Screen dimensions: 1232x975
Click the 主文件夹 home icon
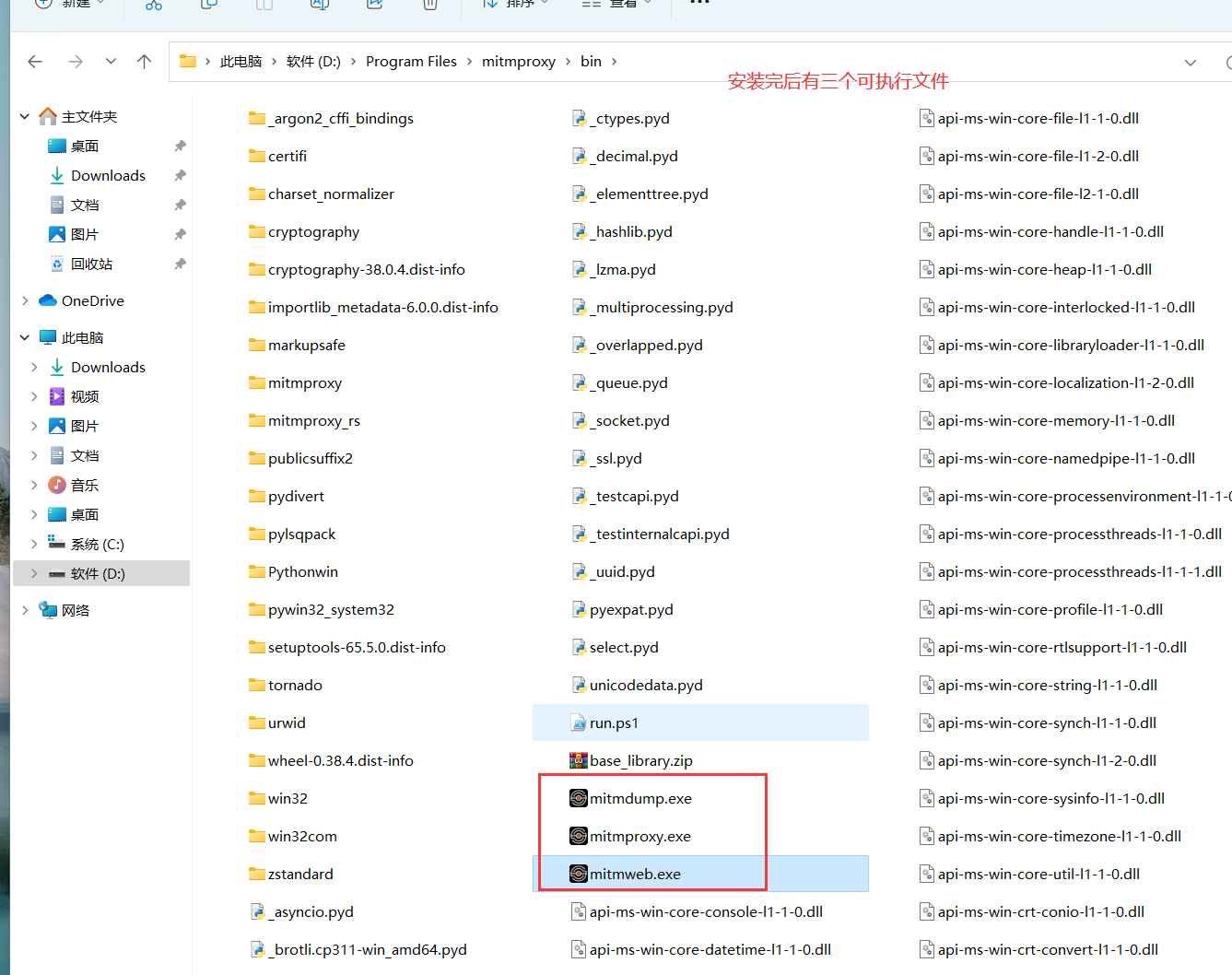click(48, 116)
